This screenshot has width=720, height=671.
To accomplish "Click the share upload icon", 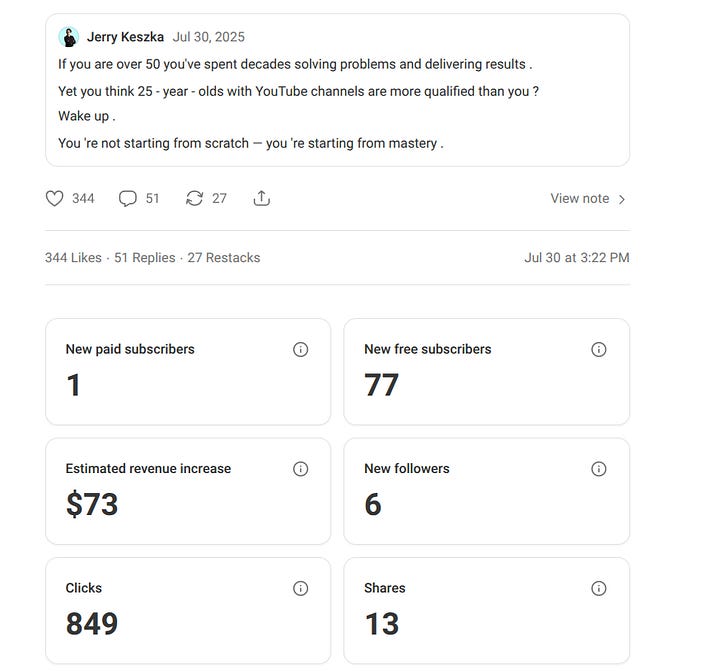I will [261, 198].
